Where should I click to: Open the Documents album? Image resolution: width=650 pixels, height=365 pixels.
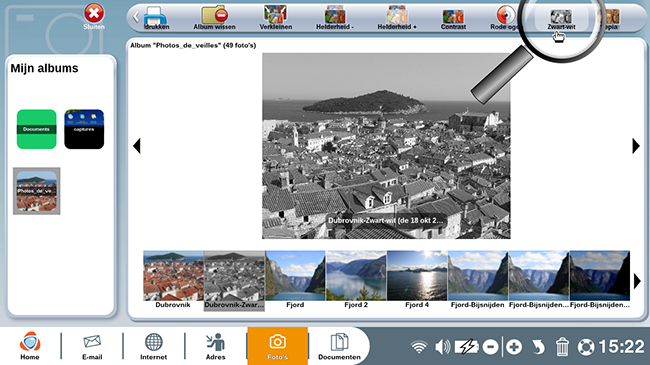point(36,129)
